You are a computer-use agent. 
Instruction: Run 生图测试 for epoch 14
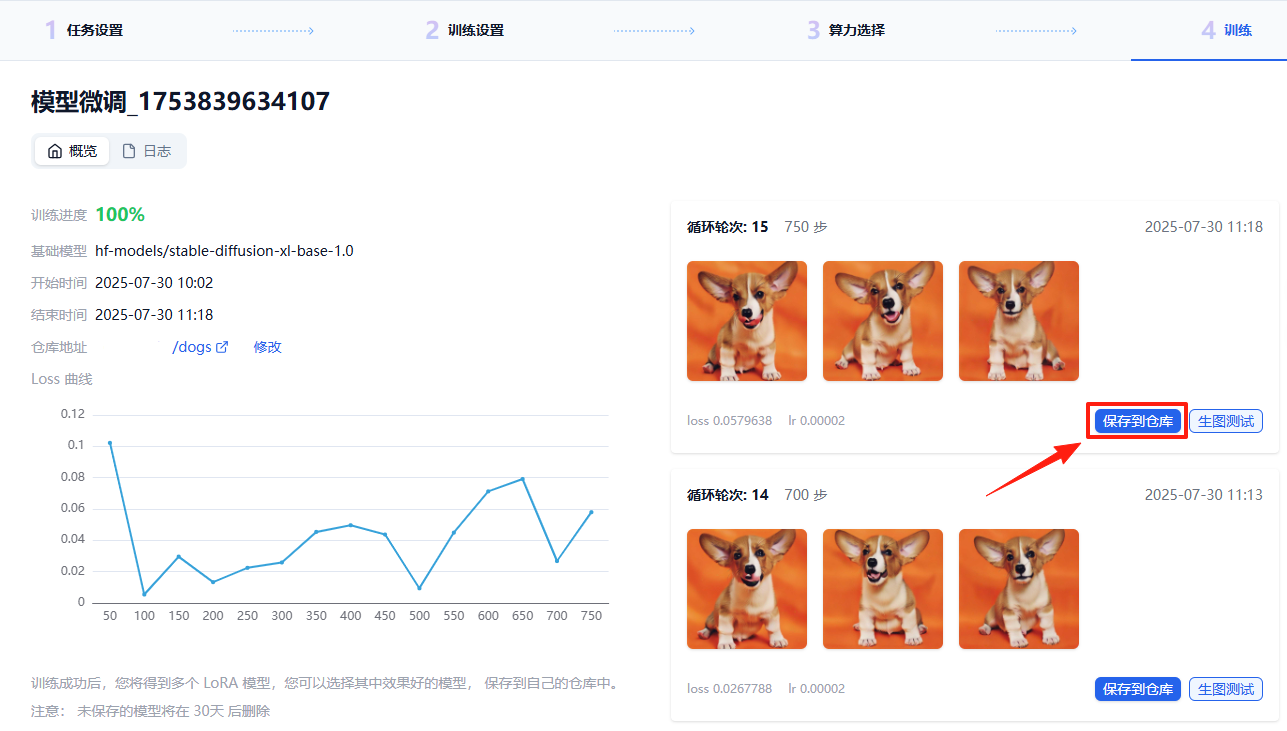(1226, 689)
